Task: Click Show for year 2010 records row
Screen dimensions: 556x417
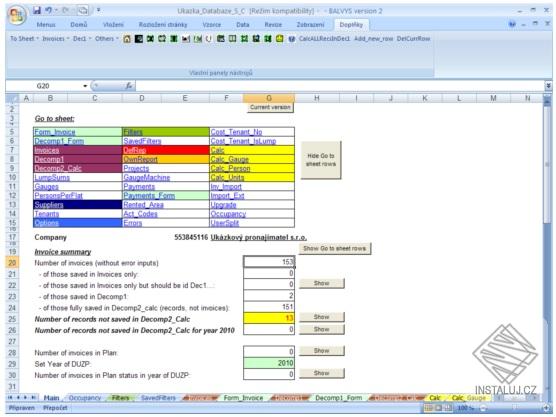Action: click(322, 329)
